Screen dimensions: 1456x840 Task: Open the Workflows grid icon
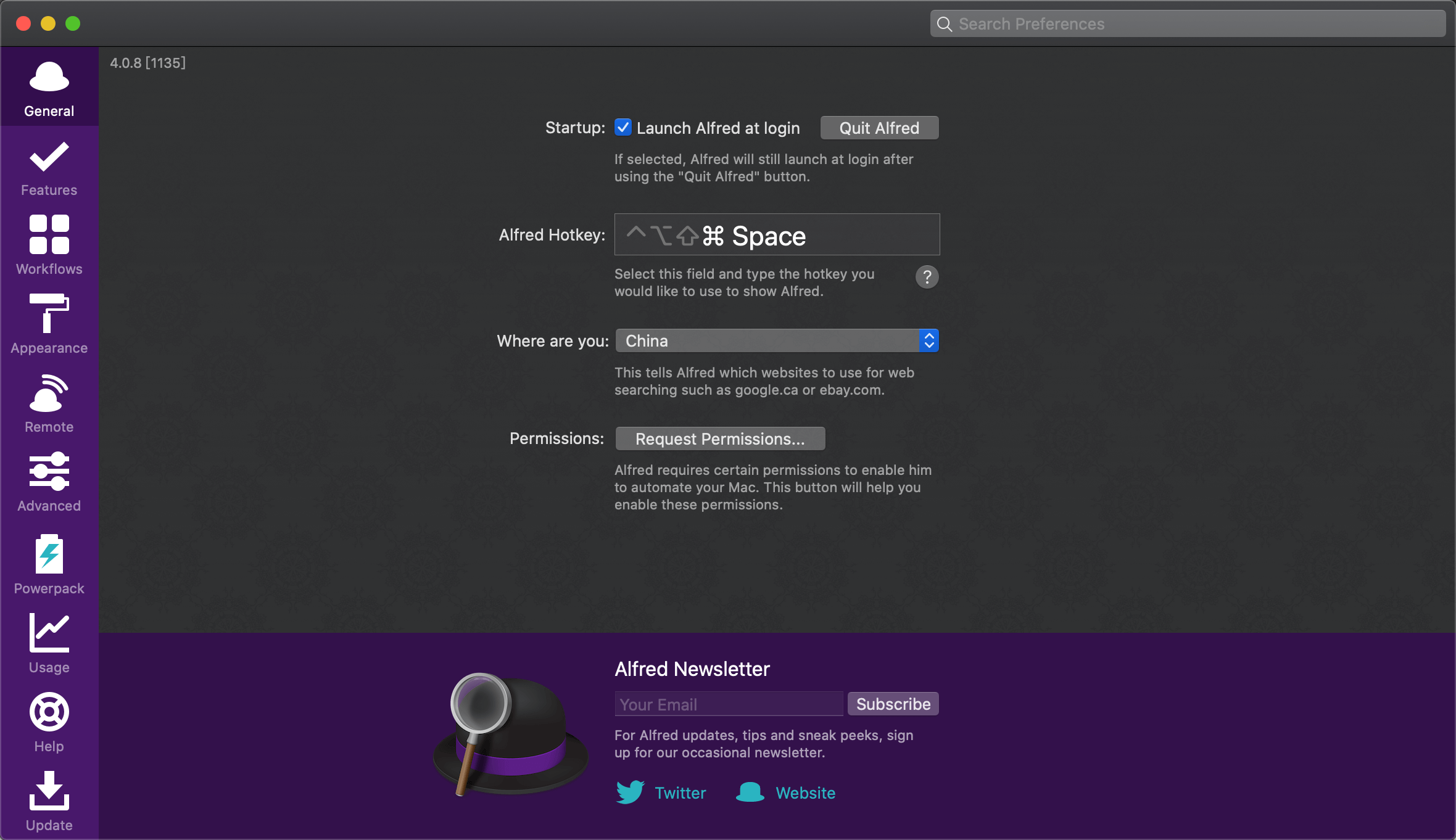[x=49, y=234]
